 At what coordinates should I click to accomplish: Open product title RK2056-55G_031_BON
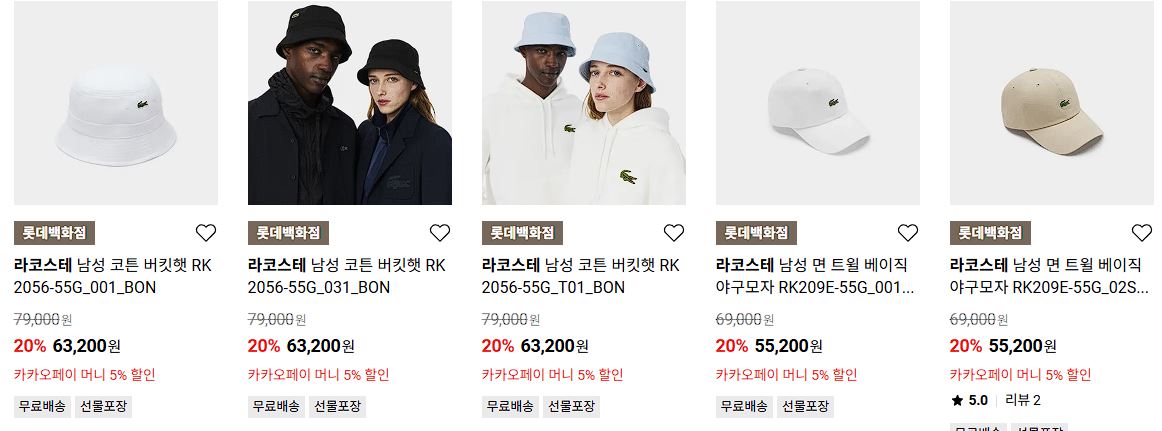pos(347,276)
